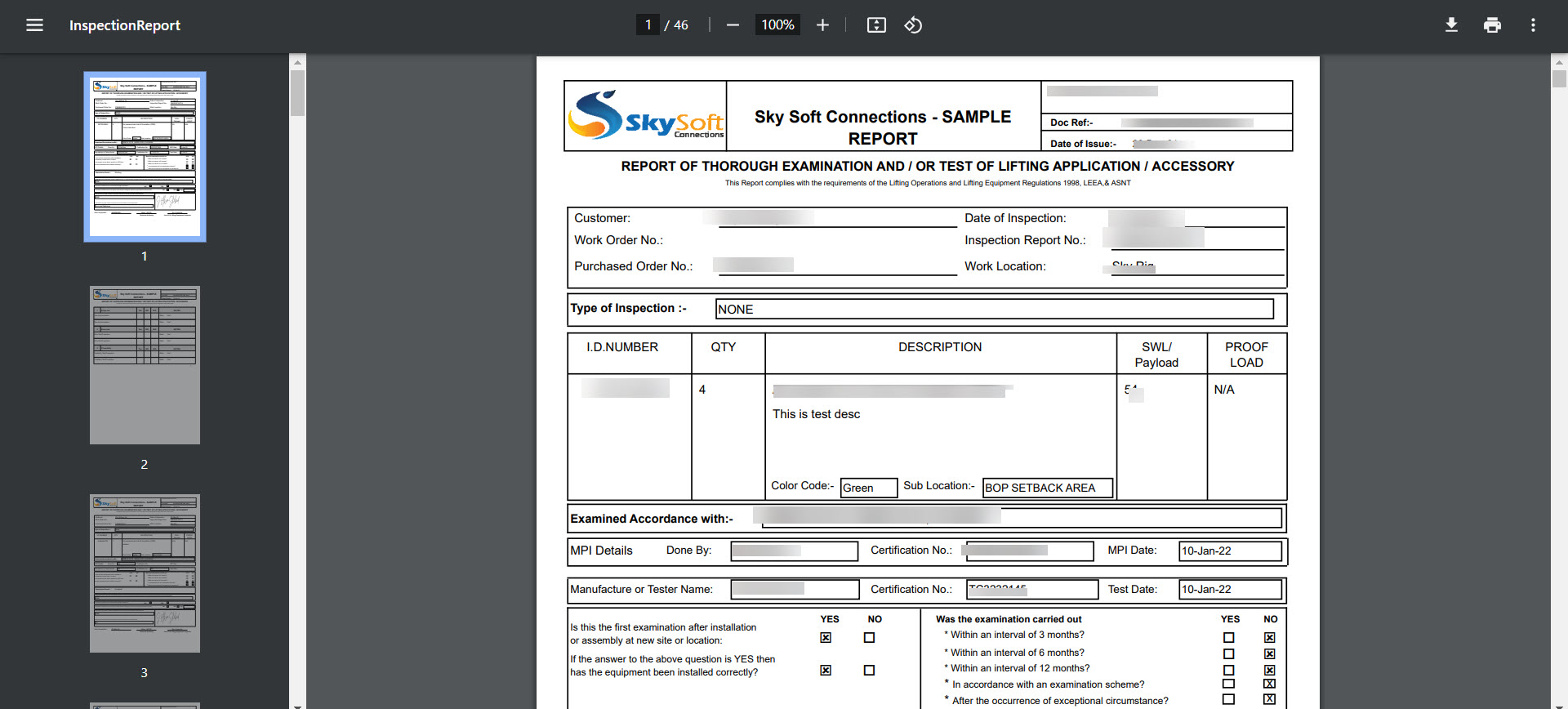Click the 100% zoom level field

tap(777, 25)
